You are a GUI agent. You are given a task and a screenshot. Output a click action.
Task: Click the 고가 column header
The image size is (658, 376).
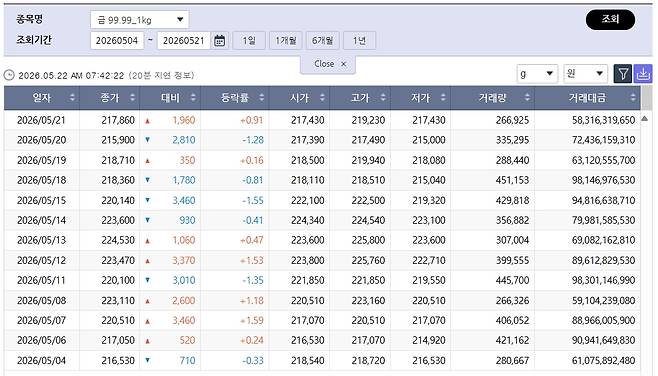[360, 98]
